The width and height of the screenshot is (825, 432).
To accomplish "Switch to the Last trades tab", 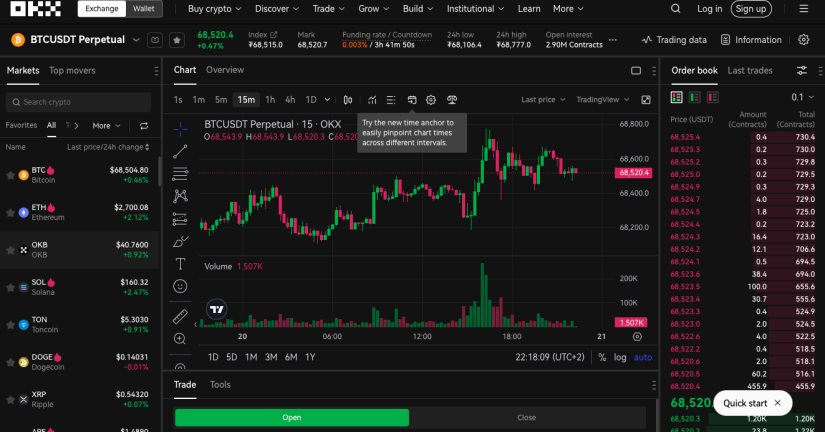I will click(x=750, y=71).
